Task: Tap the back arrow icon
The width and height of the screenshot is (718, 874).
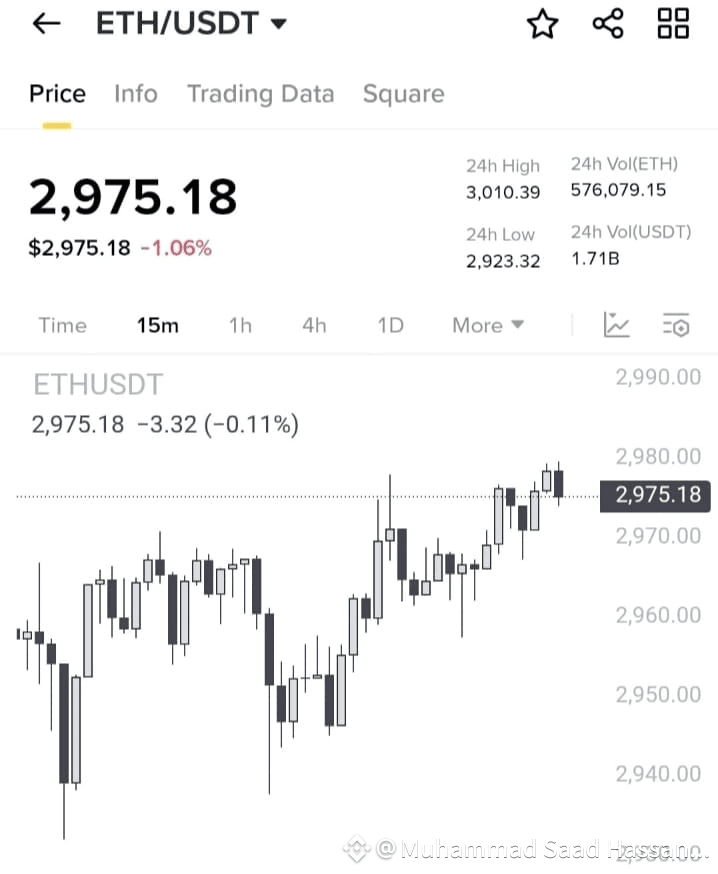Action: coord(46,23)
